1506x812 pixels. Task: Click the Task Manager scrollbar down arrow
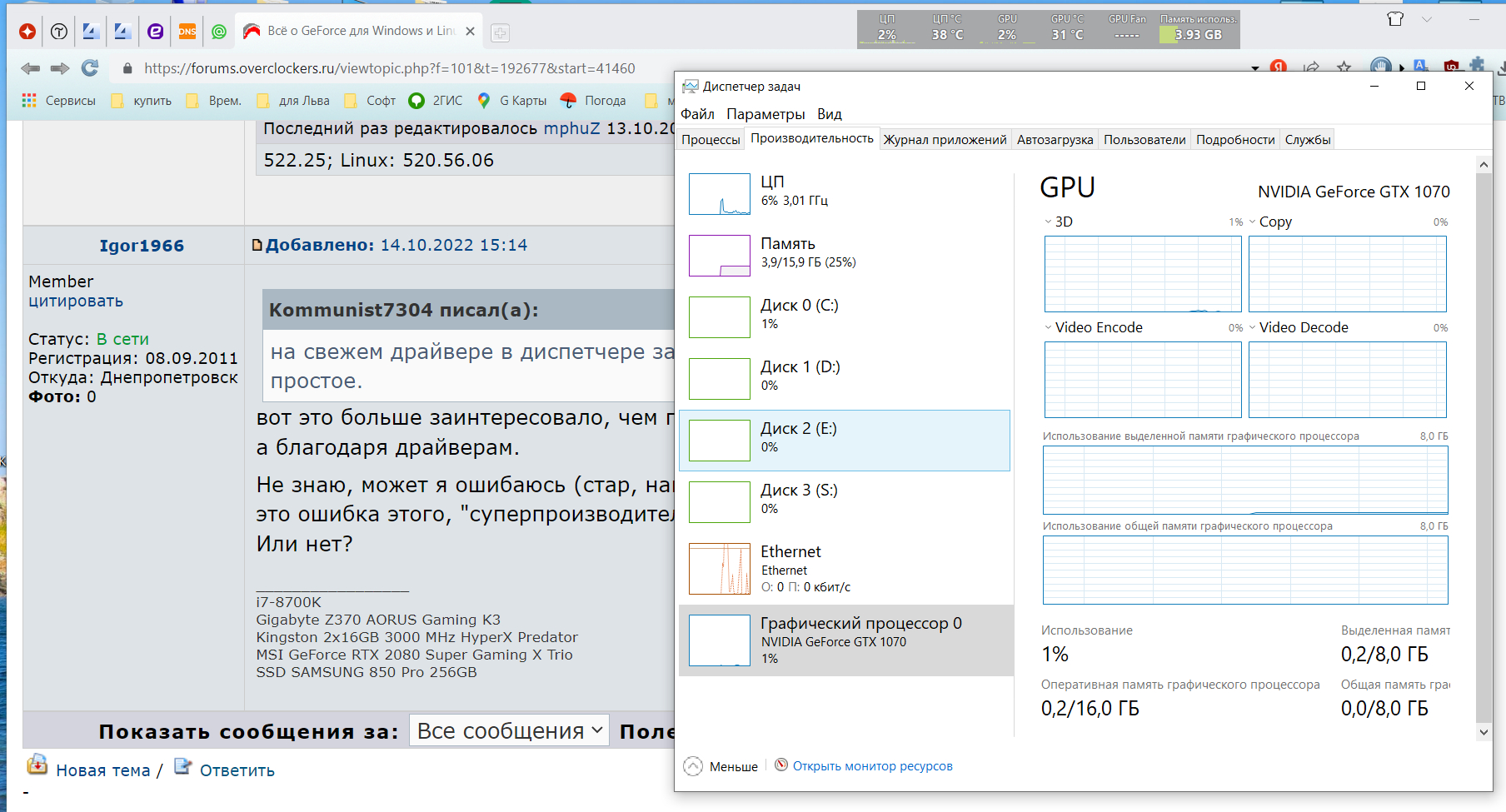[1484, 732]
